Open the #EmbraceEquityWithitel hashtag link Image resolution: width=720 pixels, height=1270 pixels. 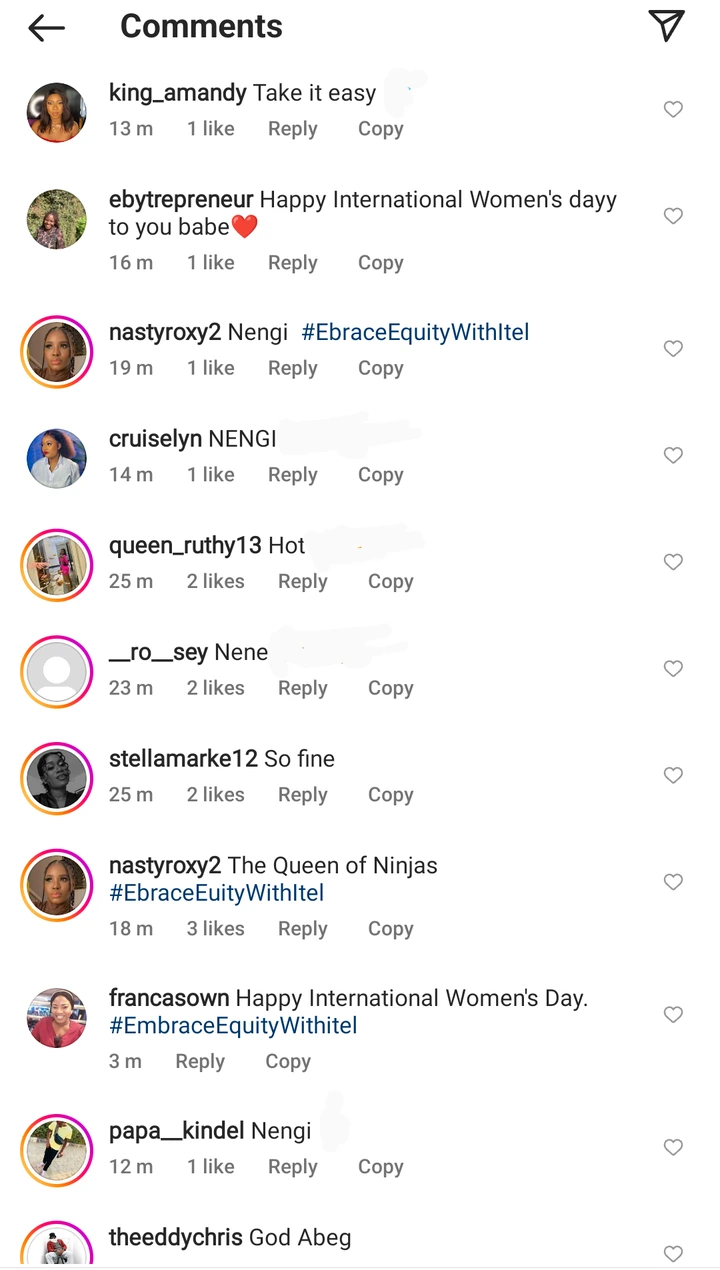(x=233, y=1025)
